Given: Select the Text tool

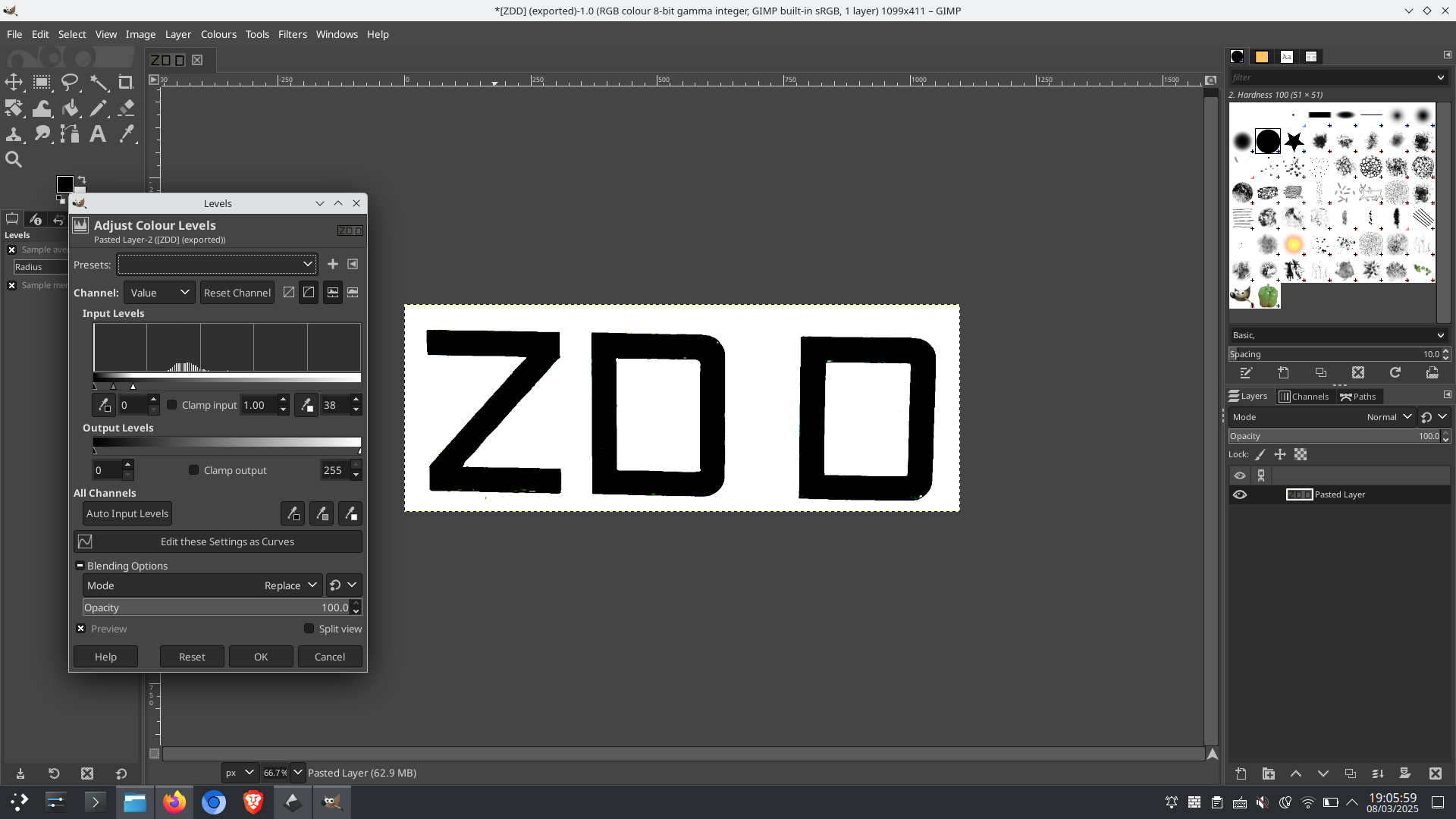Looking at the screenshot, I should point(98,134).
